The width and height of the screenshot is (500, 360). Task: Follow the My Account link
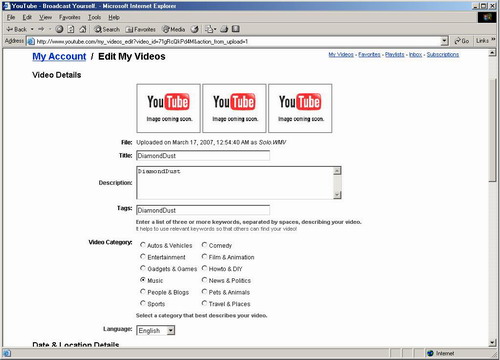coord(59,56)
